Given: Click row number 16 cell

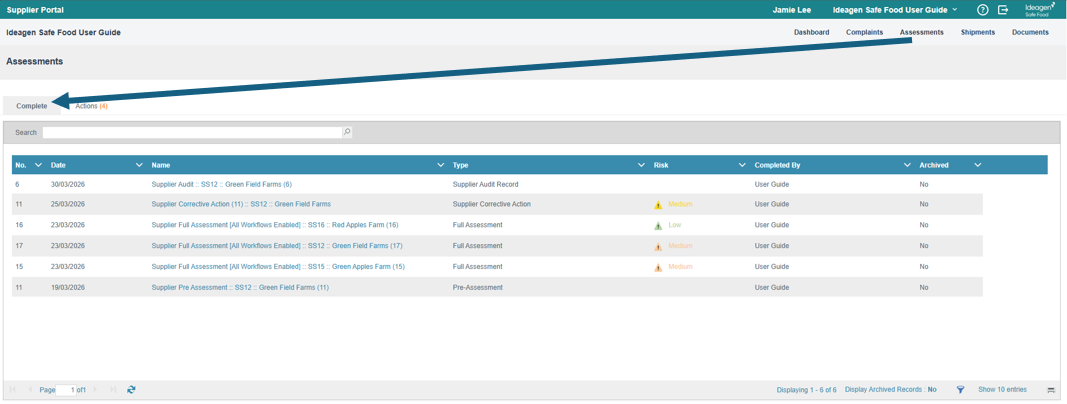Looking at the screenshot, I should (x=19, y=225).
